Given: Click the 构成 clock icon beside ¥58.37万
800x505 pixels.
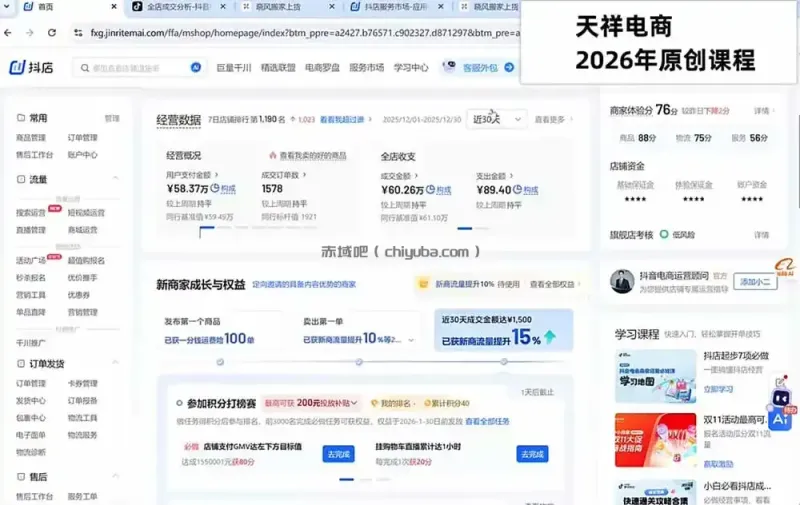Looking at the screenshot, I should (215, 188).
